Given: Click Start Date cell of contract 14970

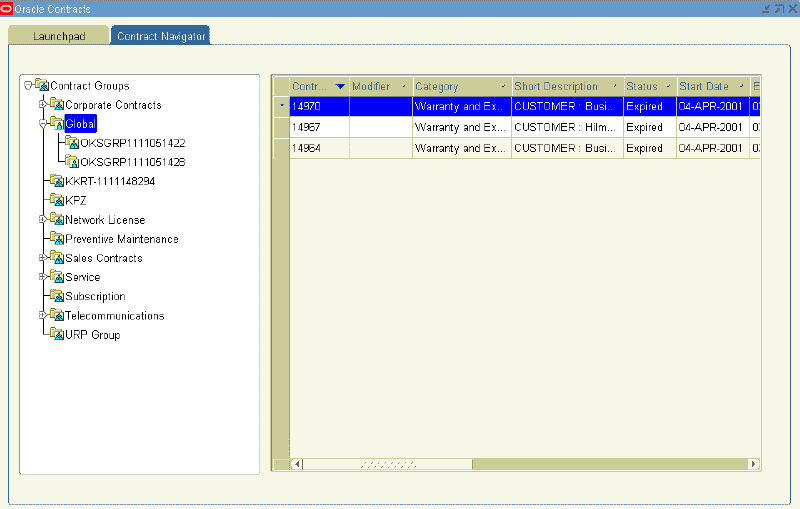Looking at the screenshot, I should (713, 106).
